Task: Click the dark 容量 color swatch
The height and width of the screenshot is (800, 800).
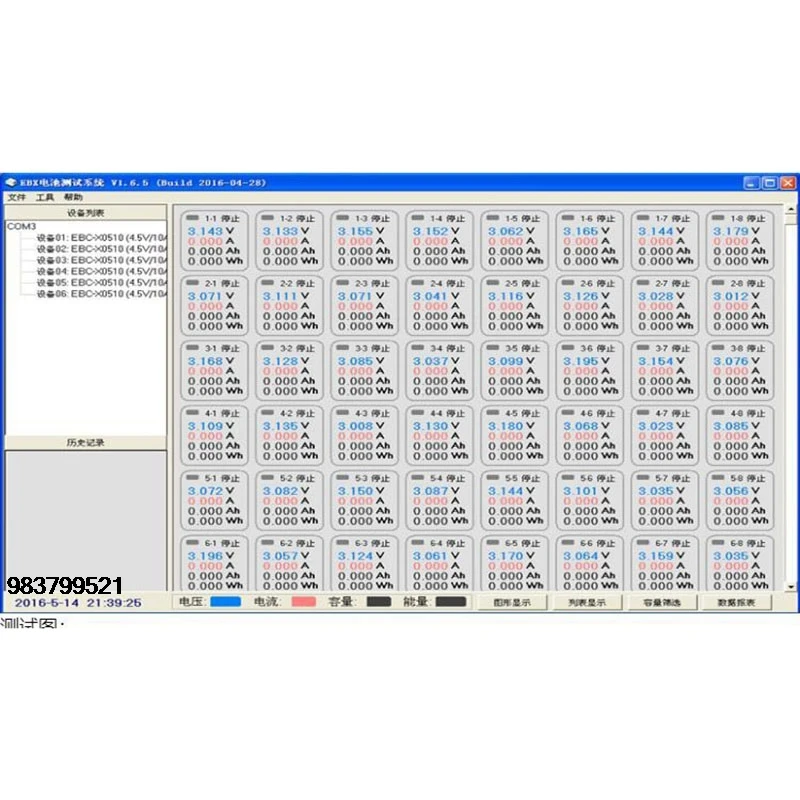Action: tap(379, 602)
